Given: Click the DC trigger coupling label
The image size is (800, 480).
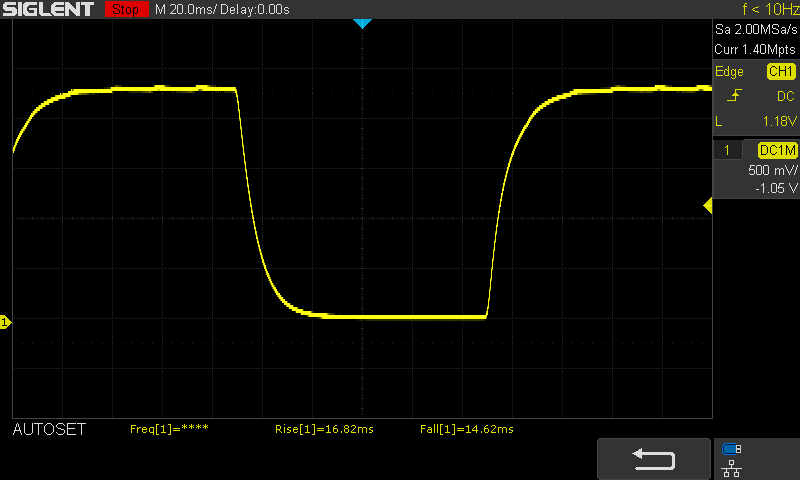Looking at the screenshot, I should pyautogui.click(x=786, y=96).
